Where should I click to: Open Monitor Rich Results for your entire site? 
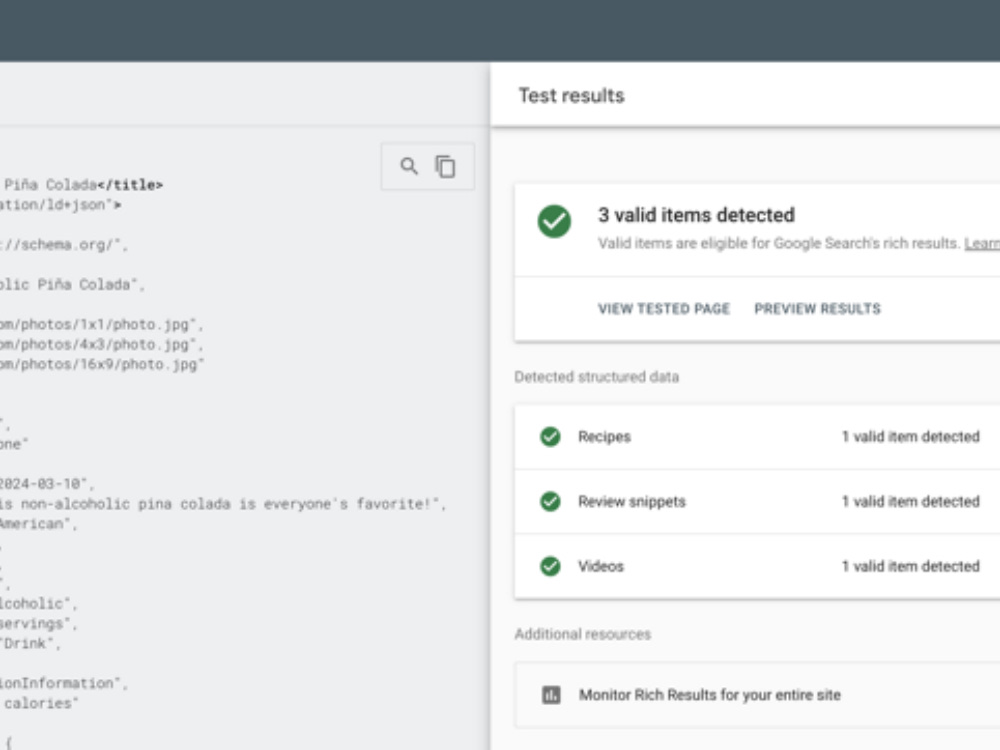coord(757,695)
